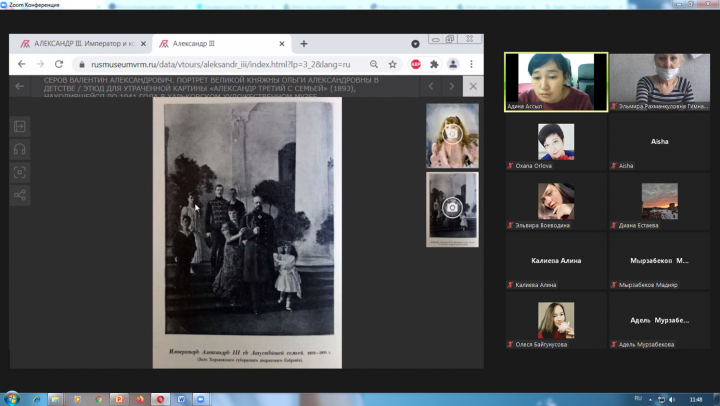Click the back arrow beside the image caption
720x406 pixels.
[x=20, y=87]
